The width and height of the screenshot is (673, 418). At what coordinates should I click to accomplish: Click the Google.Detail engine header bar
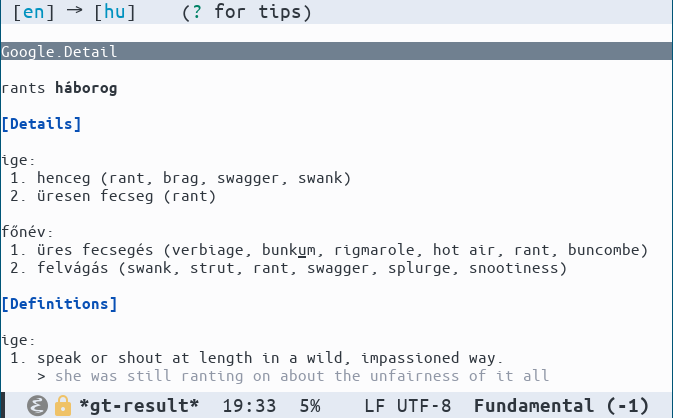[x=336, y=51]
